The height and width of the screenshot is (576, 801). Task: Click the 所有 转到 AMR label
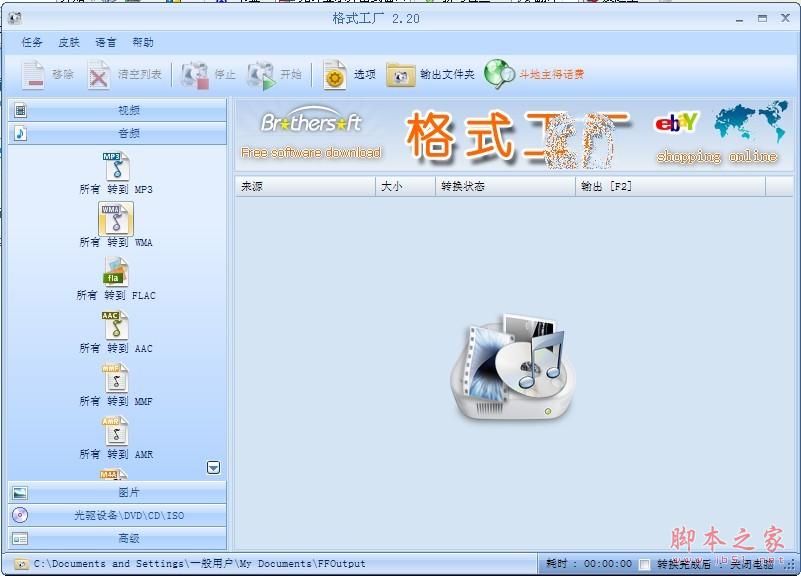(116, 454)
